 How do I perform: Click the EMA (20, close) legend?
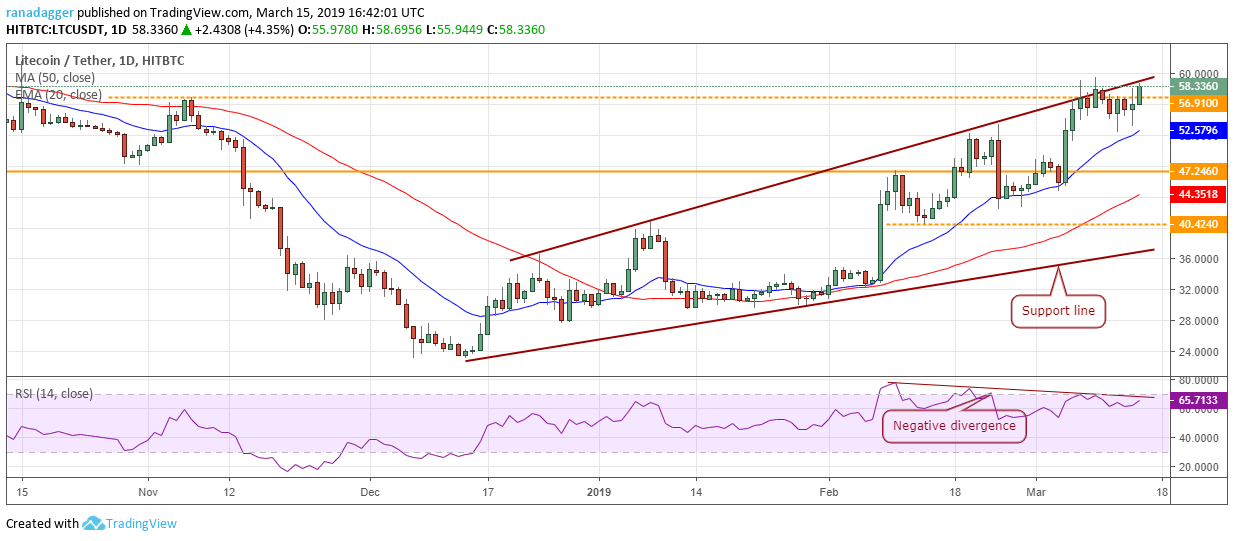(x=58, y=95)
